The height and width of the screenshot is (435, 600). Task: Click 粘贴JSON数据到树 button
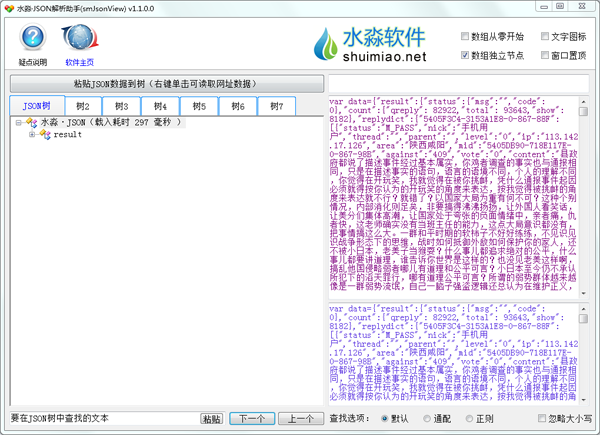click(165, 83)
